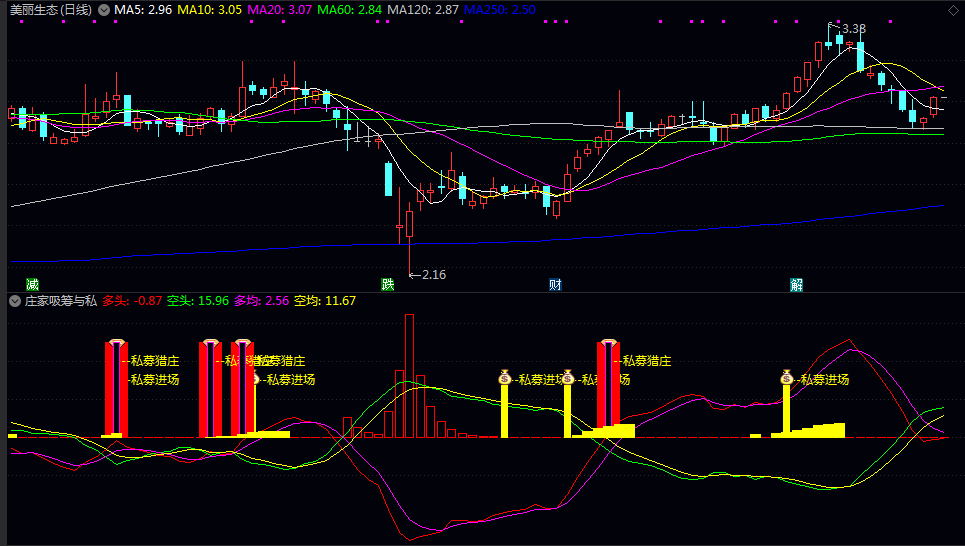This screenshot has height=546, width=965.
Task: Open the dropdown arrow beside 庄家吸筹与私
Action: click(x=15, y=301)
